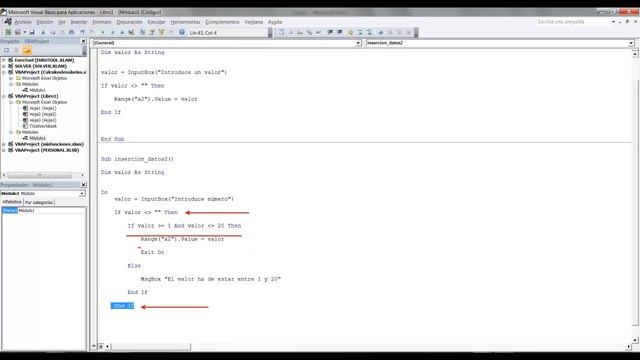Click the Undo toolbar icon
The height and width of the screenshot is (360, 640).
pyautogui.click(x=82, y=32)
